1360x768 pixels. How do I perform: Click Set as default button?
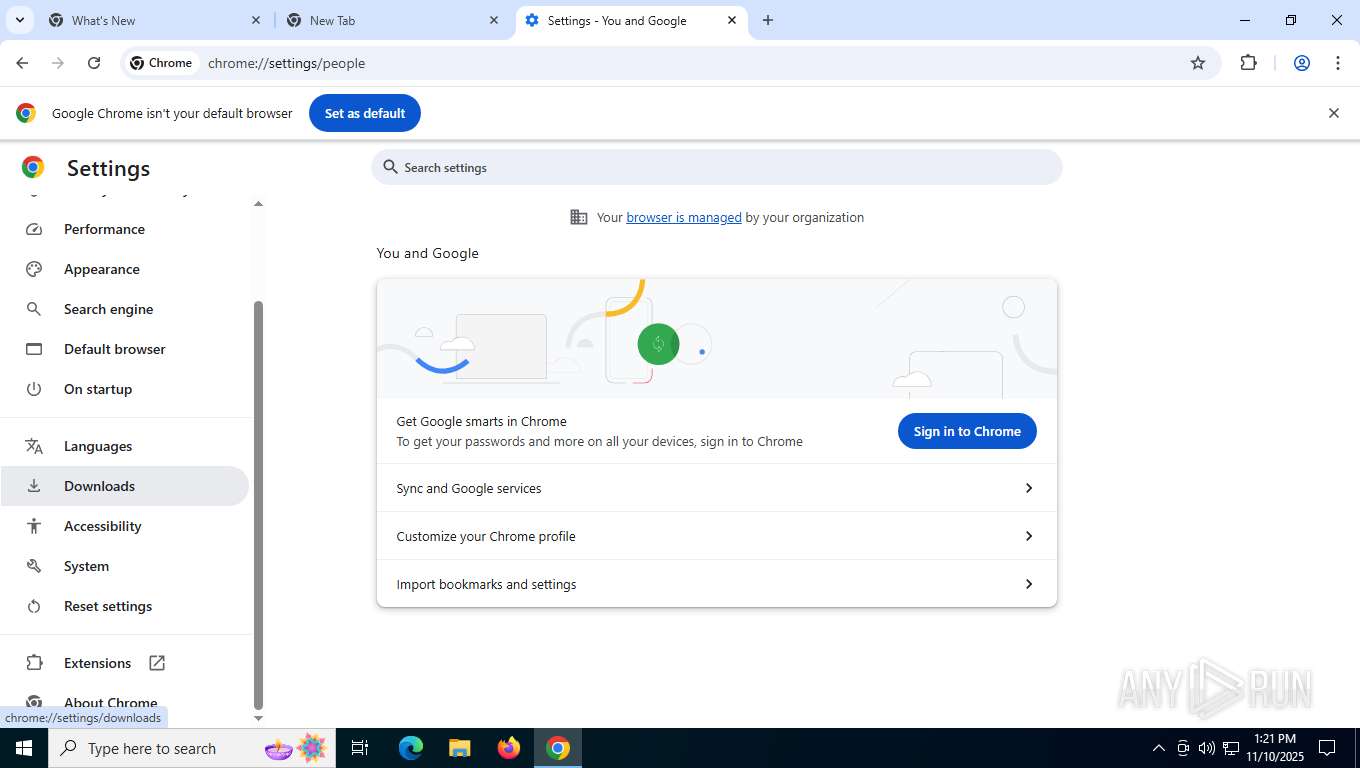[x=365, y=113]
